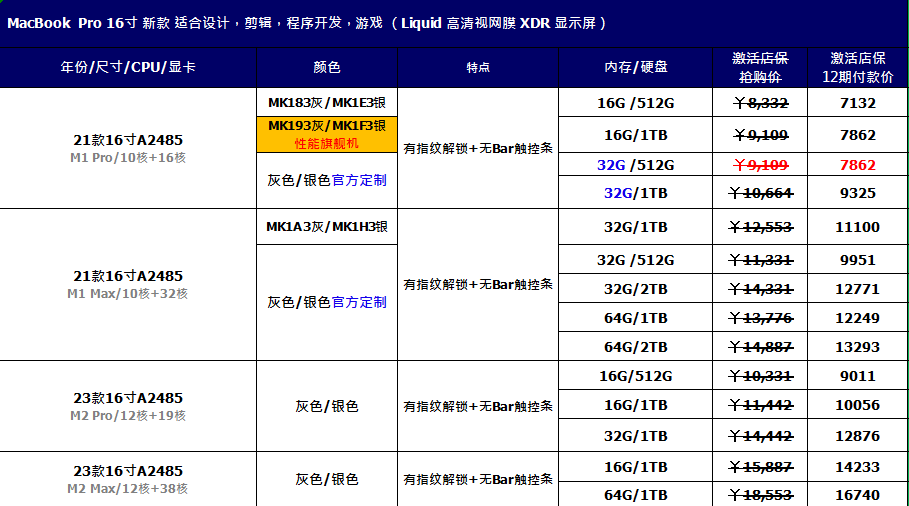
Task: Select the MK183灰/MK1E3银 color cell
Action: (327, 103)
